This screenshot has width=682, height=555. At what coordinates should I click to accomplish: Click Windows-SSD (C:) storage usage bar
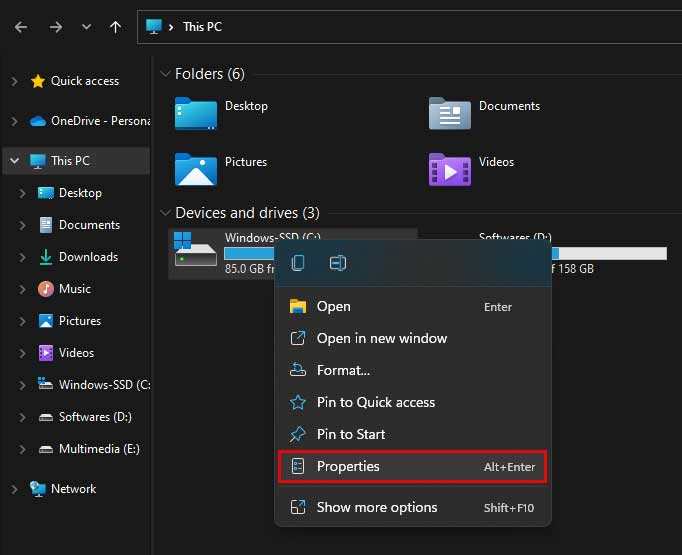tap(249, 253)
